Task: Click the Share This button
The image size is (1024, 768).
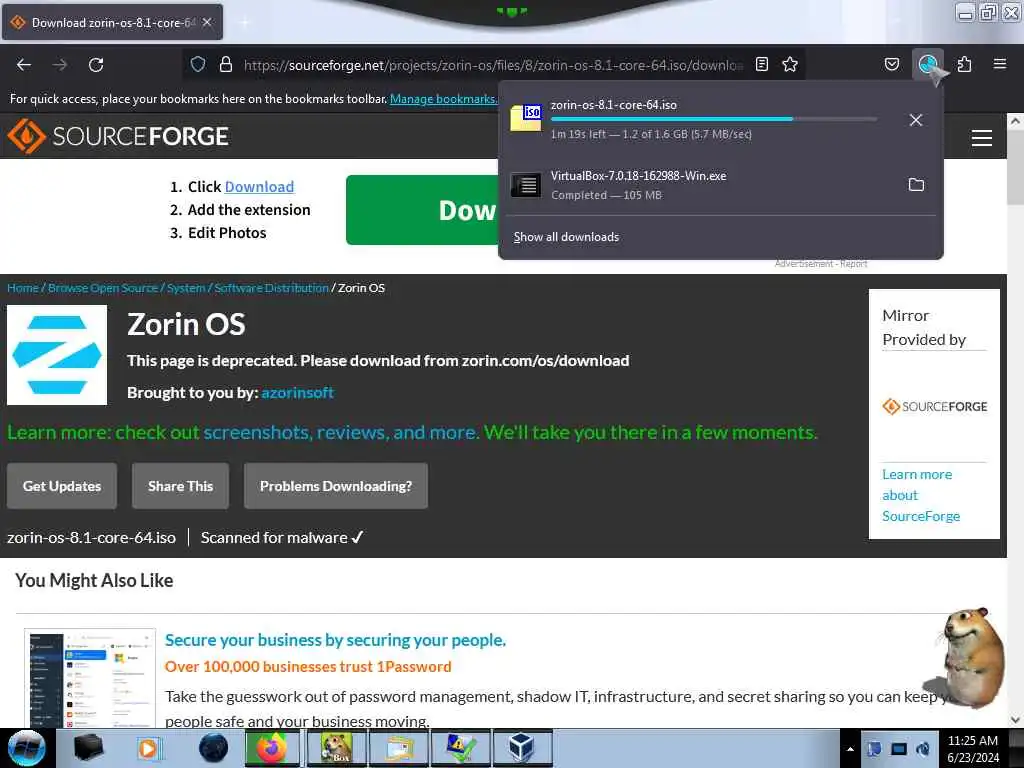Action: [180, 486]
